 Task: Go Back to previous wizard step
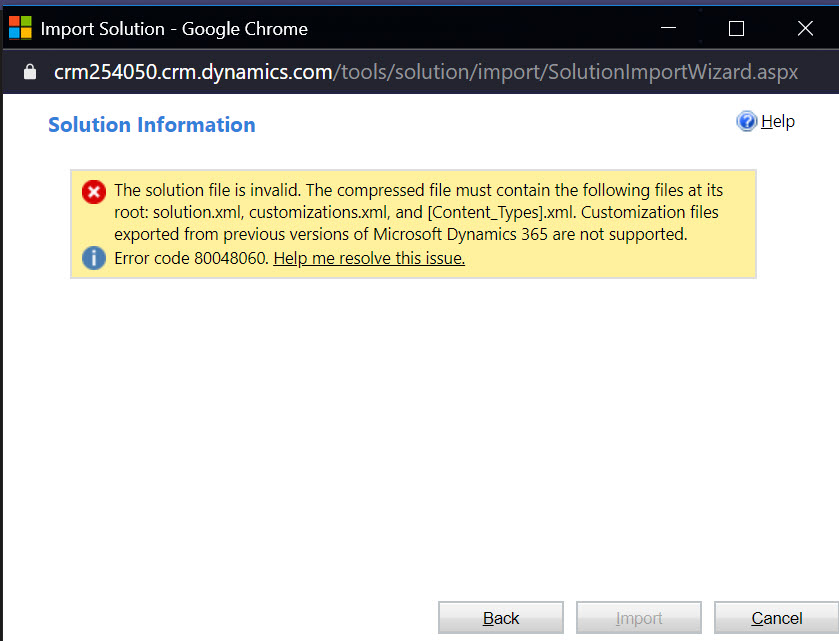pos(501,618)
